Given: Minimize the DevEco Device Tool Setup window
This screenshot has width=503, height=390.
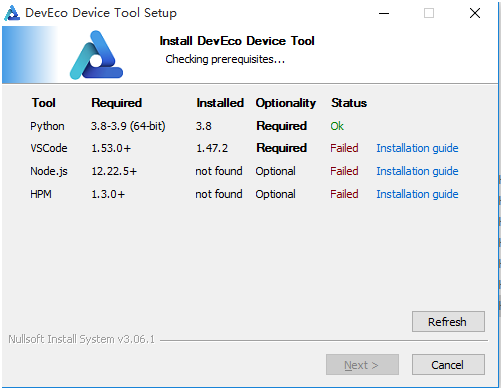Looking at the screenshot, I should coord(384,13).
